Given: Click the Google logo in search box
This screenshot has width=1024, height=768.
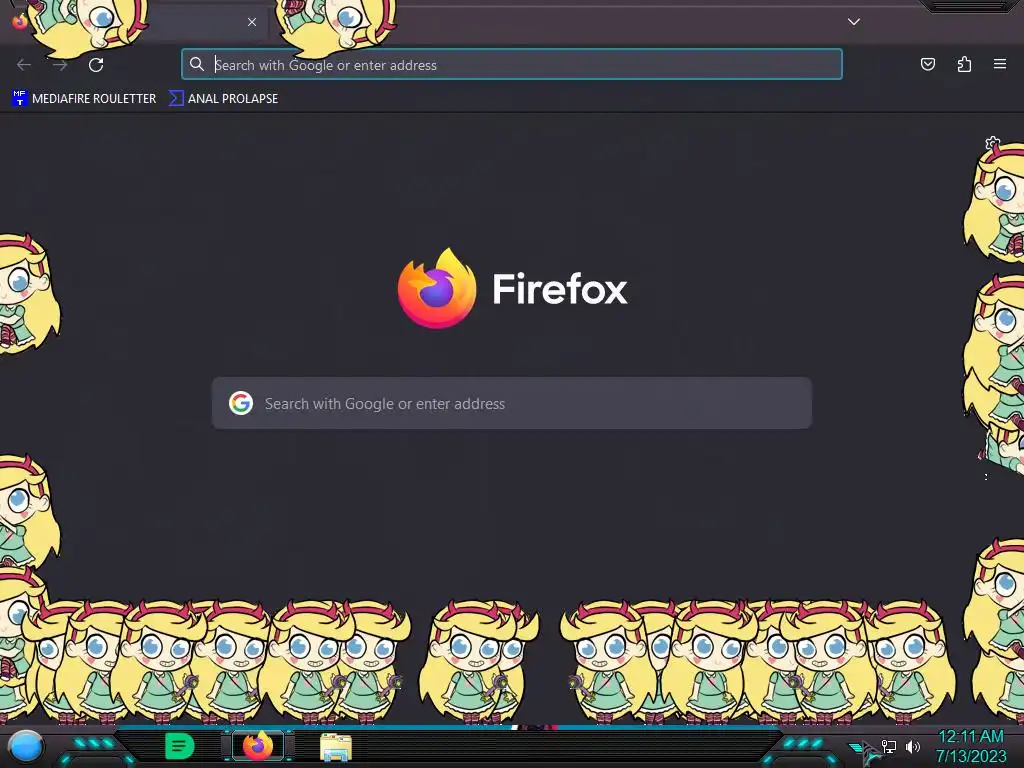Looking at the screenshot, I should tap(241, 403).
